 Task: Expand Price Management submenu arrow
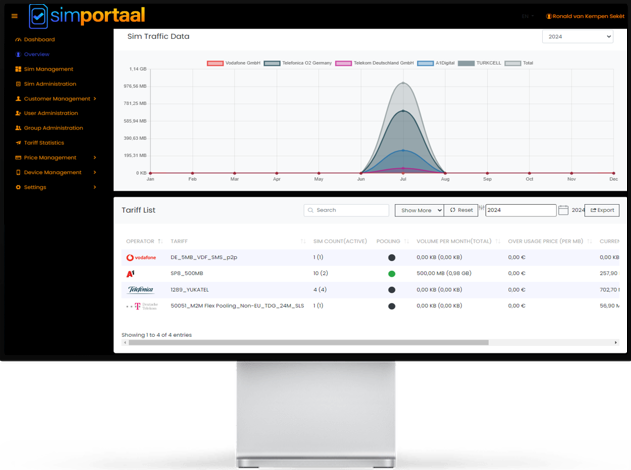[95, 158]
